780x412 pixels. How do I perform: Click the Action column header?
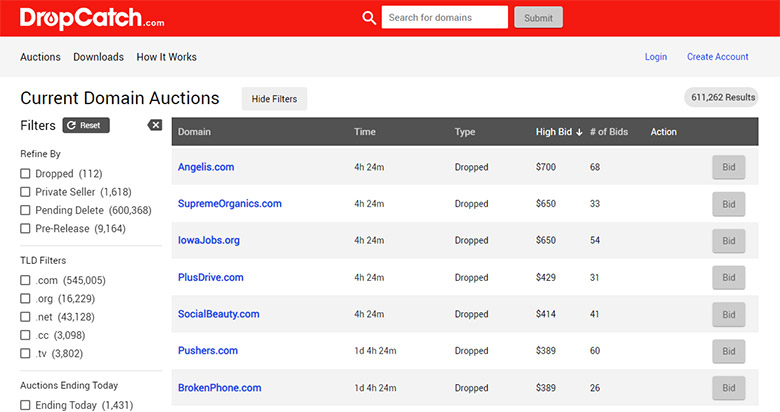(664, 132)
